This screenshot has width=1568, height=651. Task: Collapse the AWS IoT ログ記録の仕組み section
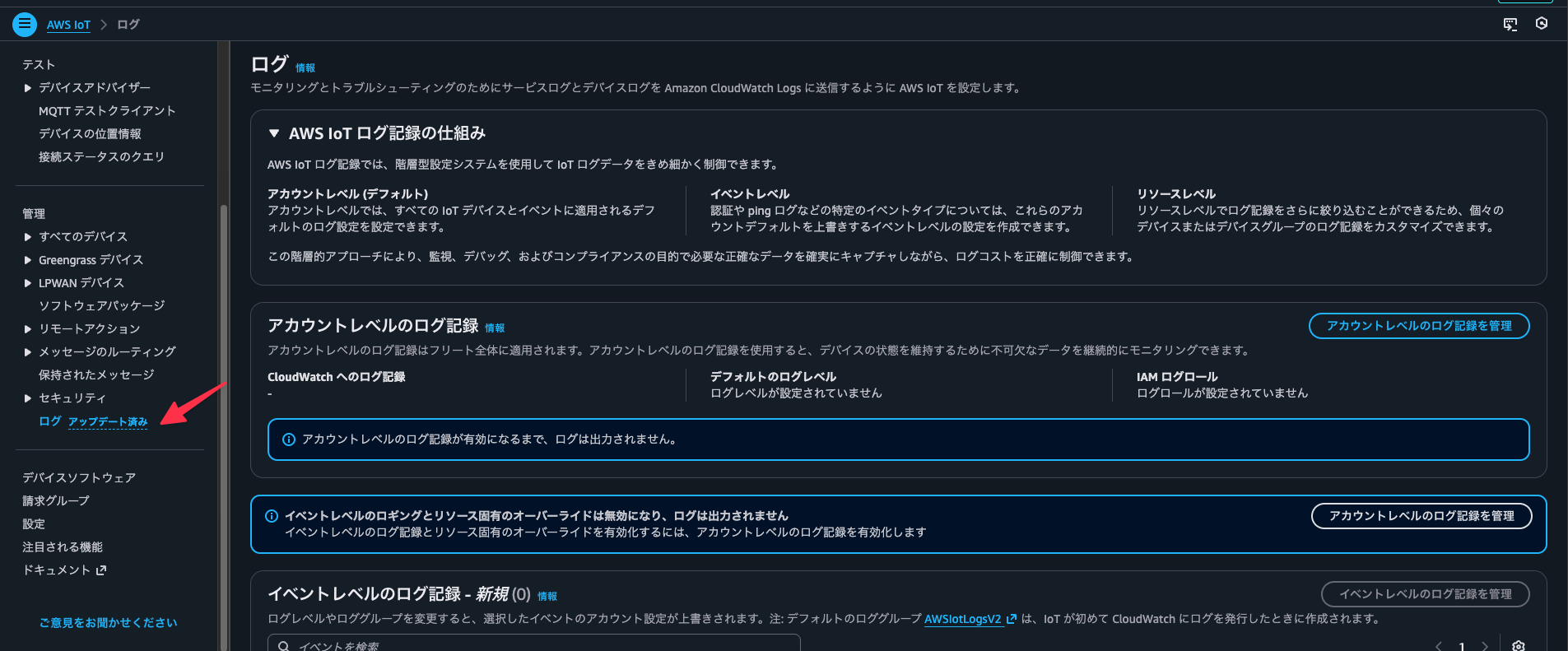coord(274,133)
